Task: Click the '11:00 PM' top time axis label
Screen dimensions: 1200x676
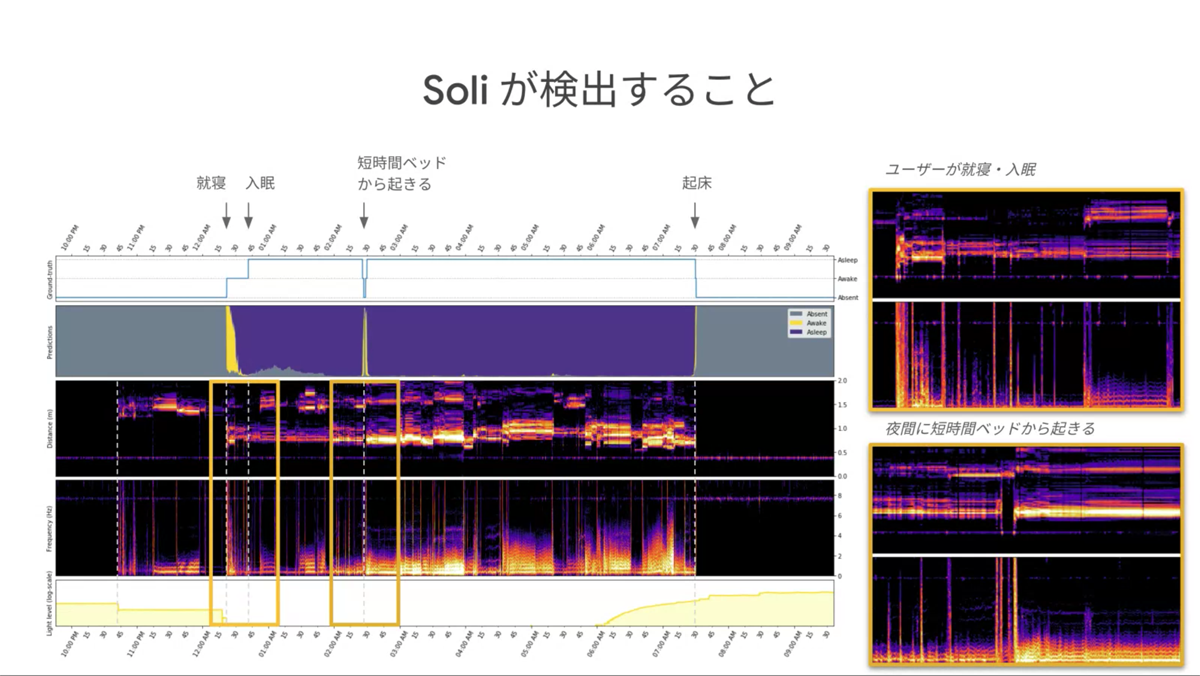Action: (137, 237)
